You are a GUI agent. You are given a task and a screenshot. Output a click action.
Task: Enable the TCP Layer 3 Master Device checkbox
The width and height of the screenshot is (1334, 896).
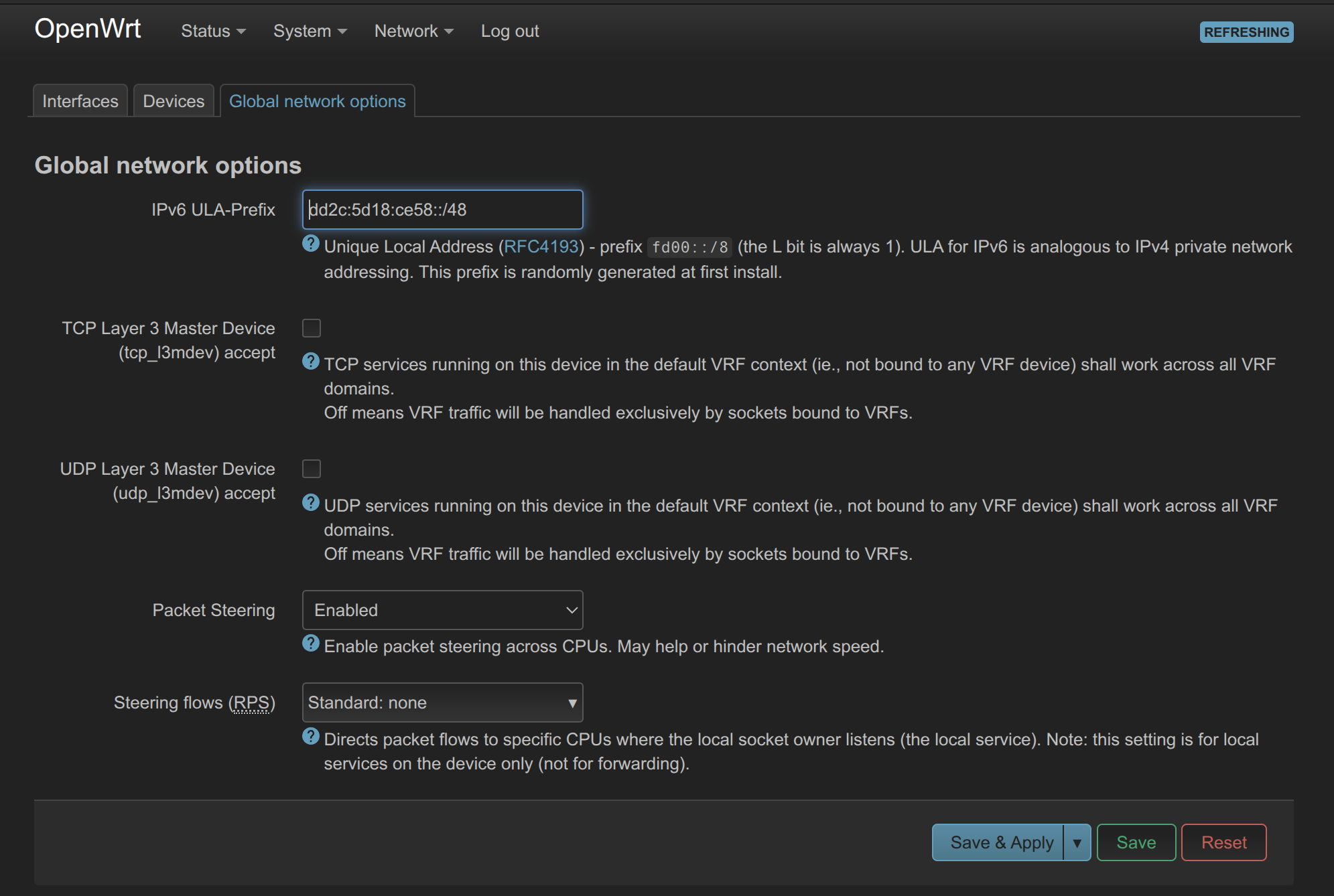pyautogui.click(x=312, y=328)
